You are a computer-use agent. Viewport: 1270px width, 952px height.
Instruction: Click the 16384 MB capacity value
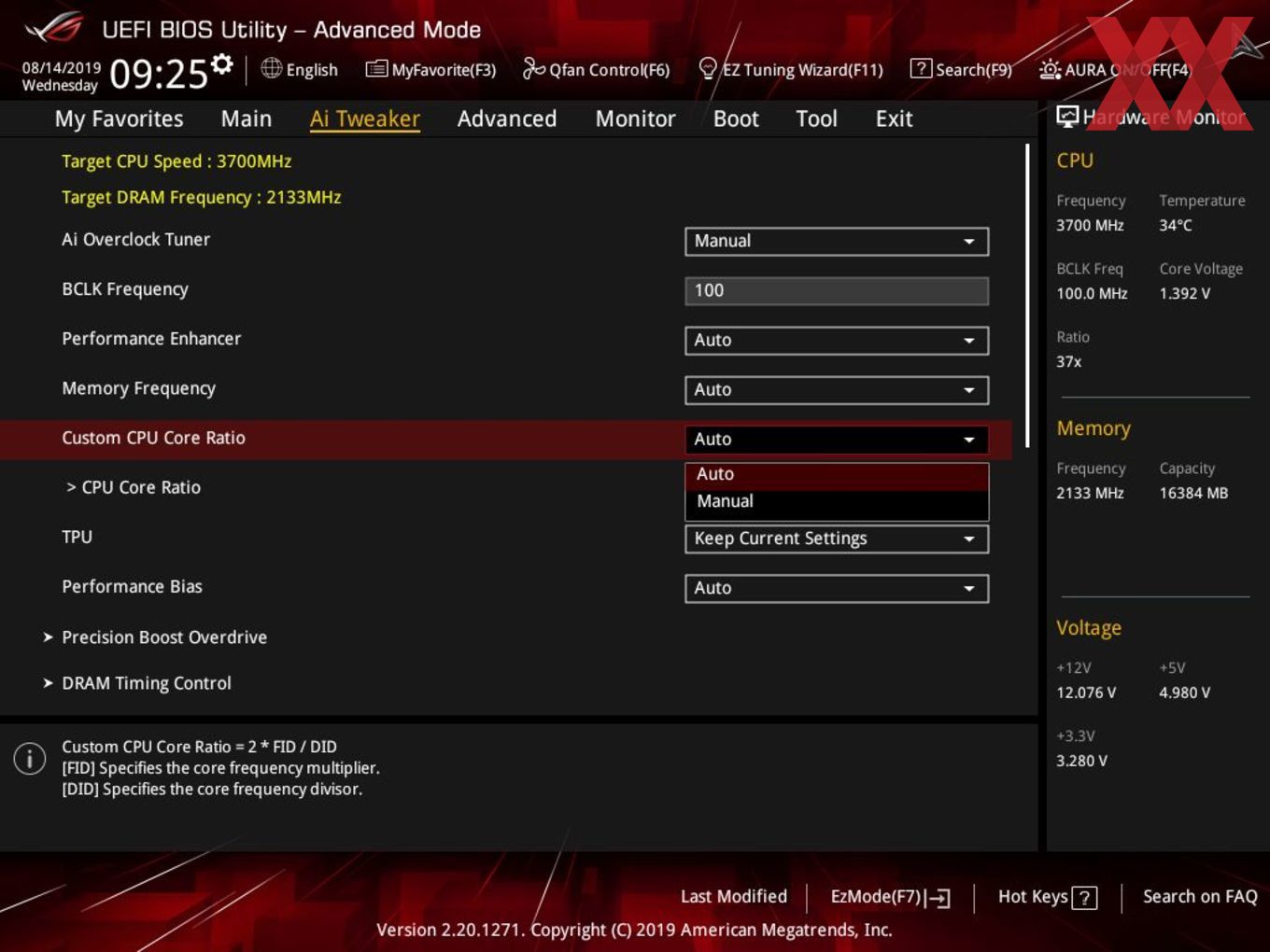pyautogui.click(x=1193, y=493)
